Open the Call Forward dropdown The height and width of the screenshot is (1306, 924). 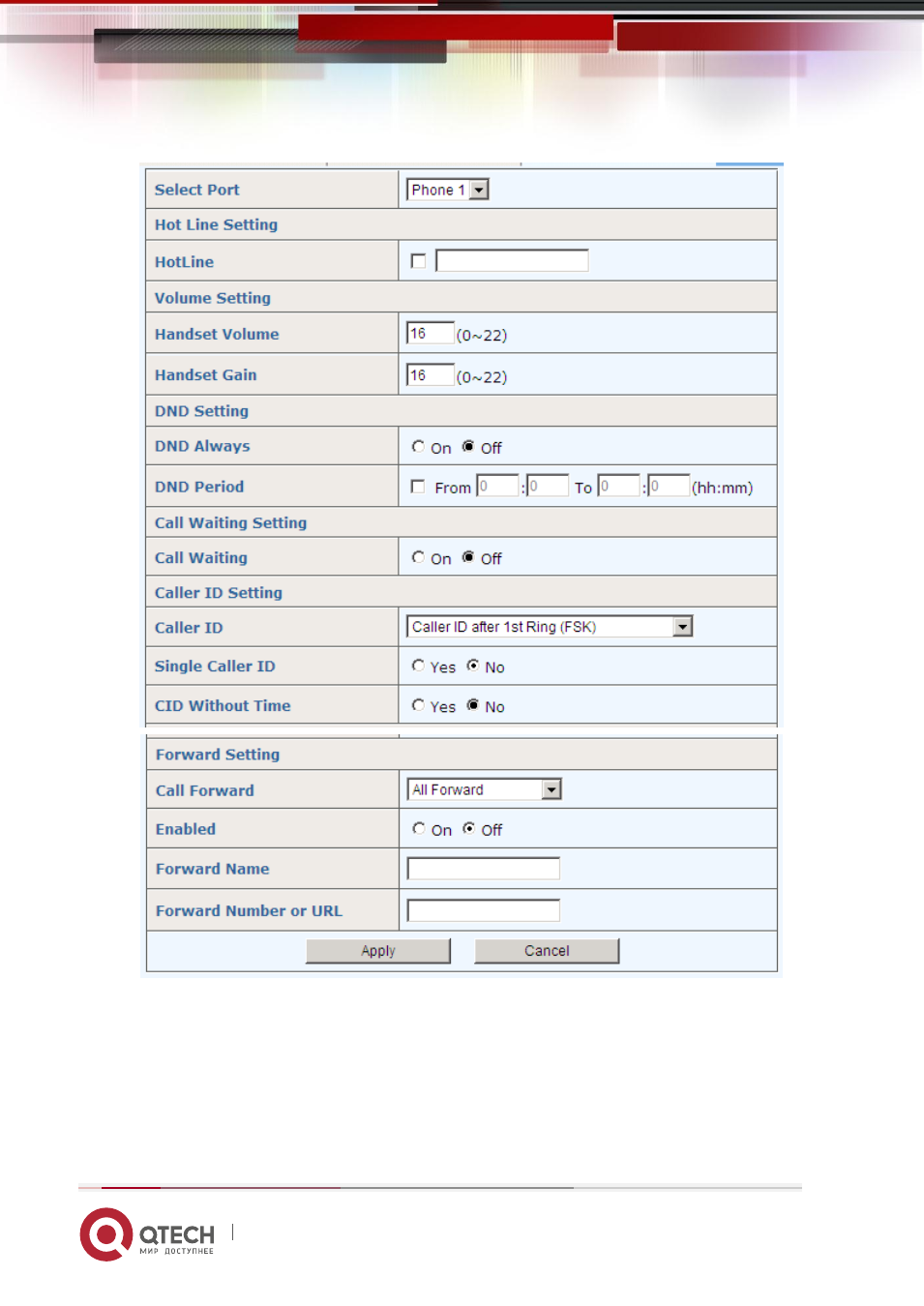(484, 789)
